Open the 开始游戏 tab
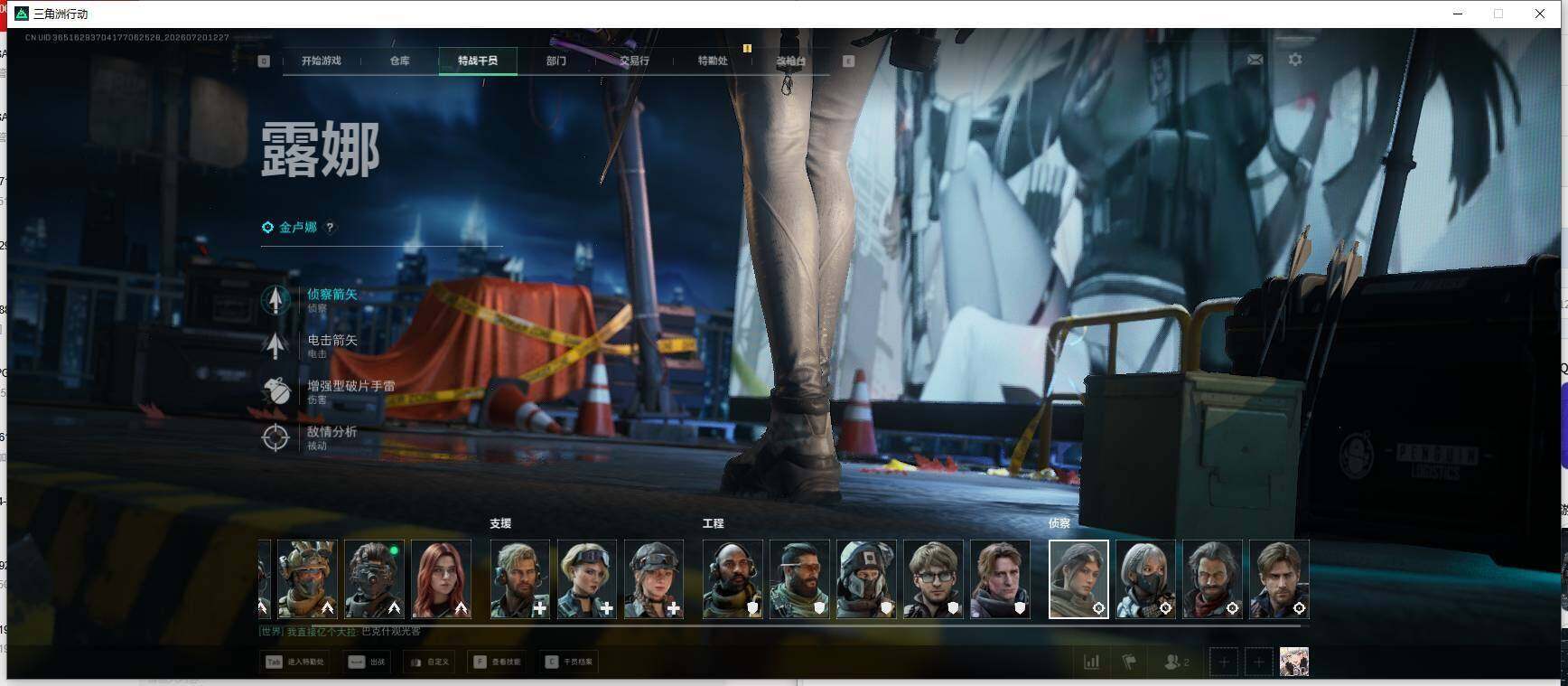Viewport: 1568px width, 686px height. pos(321,61)
